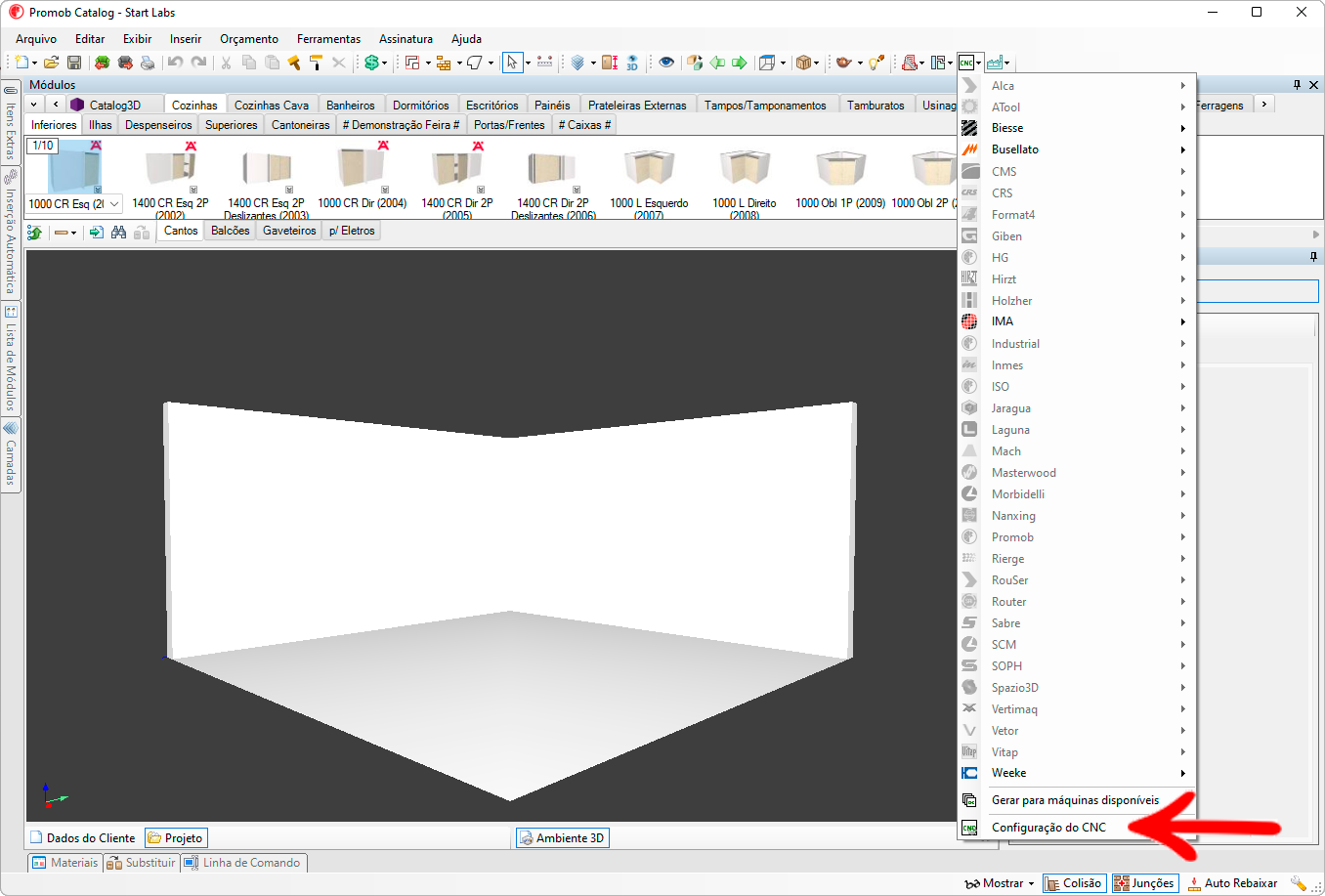Click the CNC toolbar button icon

click(966, 63)
